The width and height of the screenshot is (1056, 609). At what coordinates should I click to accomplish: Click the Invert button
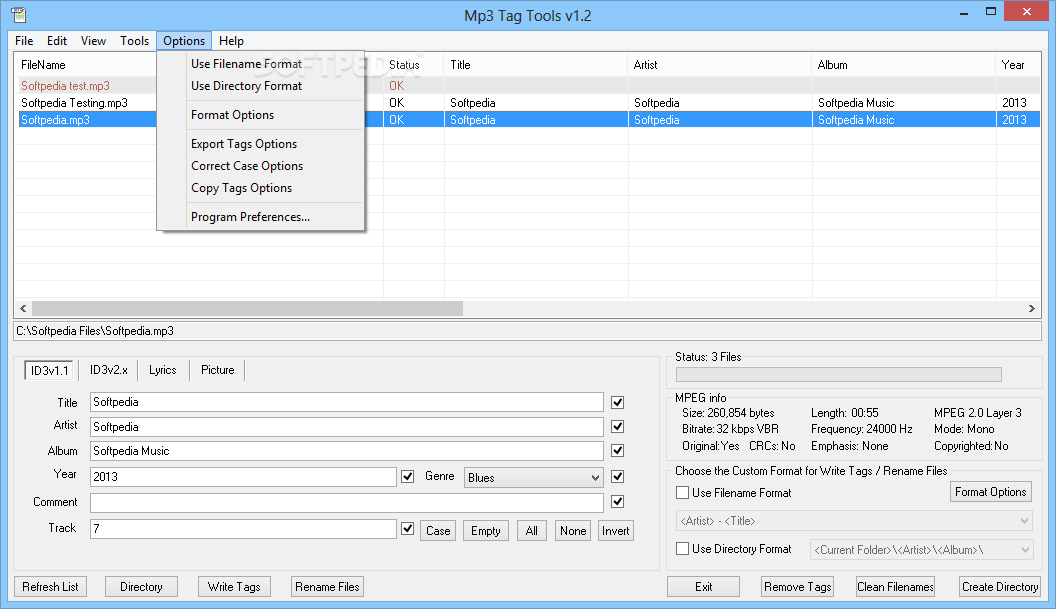[616, 531]
